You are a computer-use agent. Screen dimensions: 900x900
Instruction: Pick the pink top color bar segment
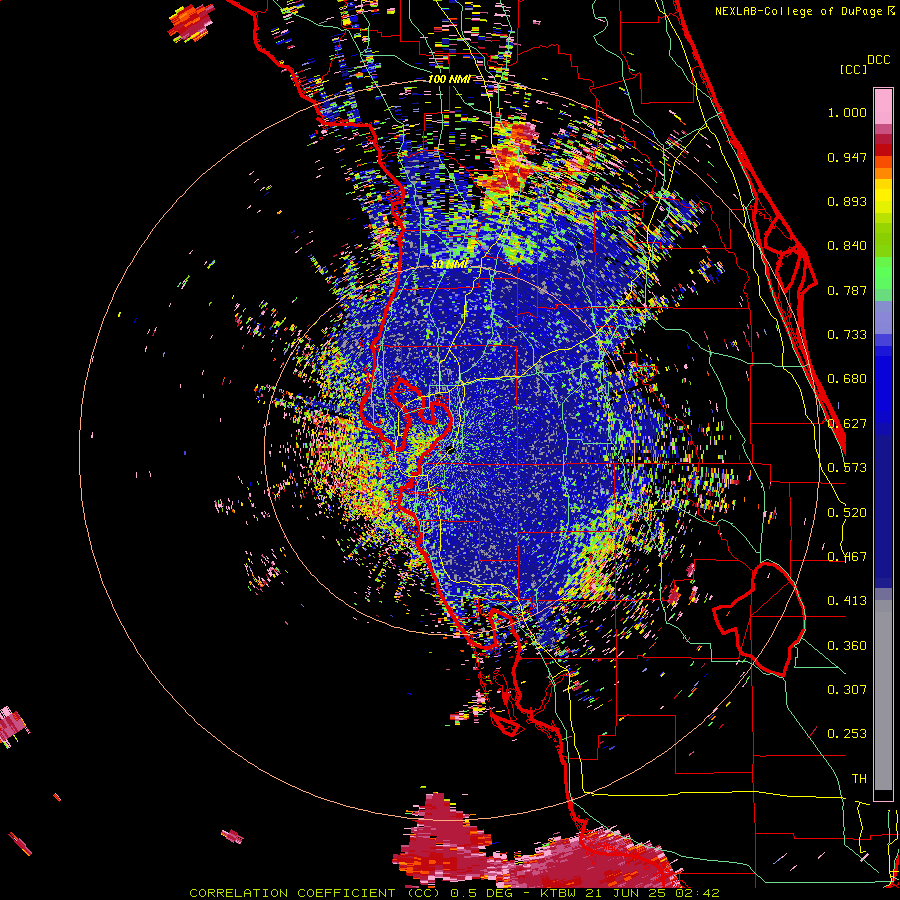click(883, 107)
